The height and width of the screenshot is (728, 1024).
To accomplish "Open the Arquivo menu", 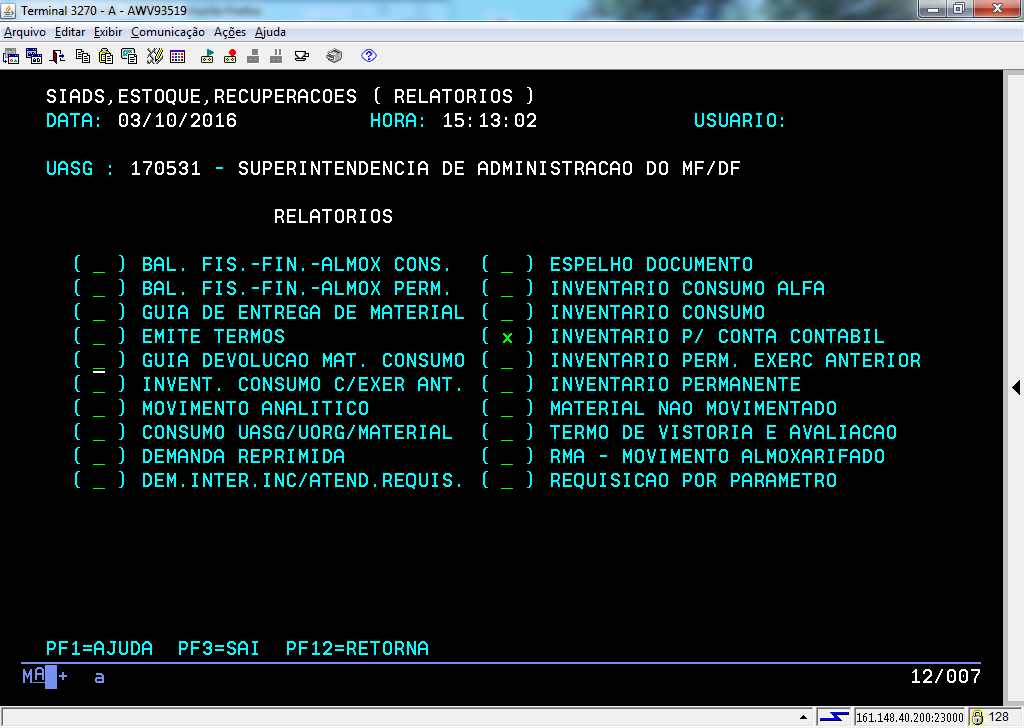I will 25,32.
